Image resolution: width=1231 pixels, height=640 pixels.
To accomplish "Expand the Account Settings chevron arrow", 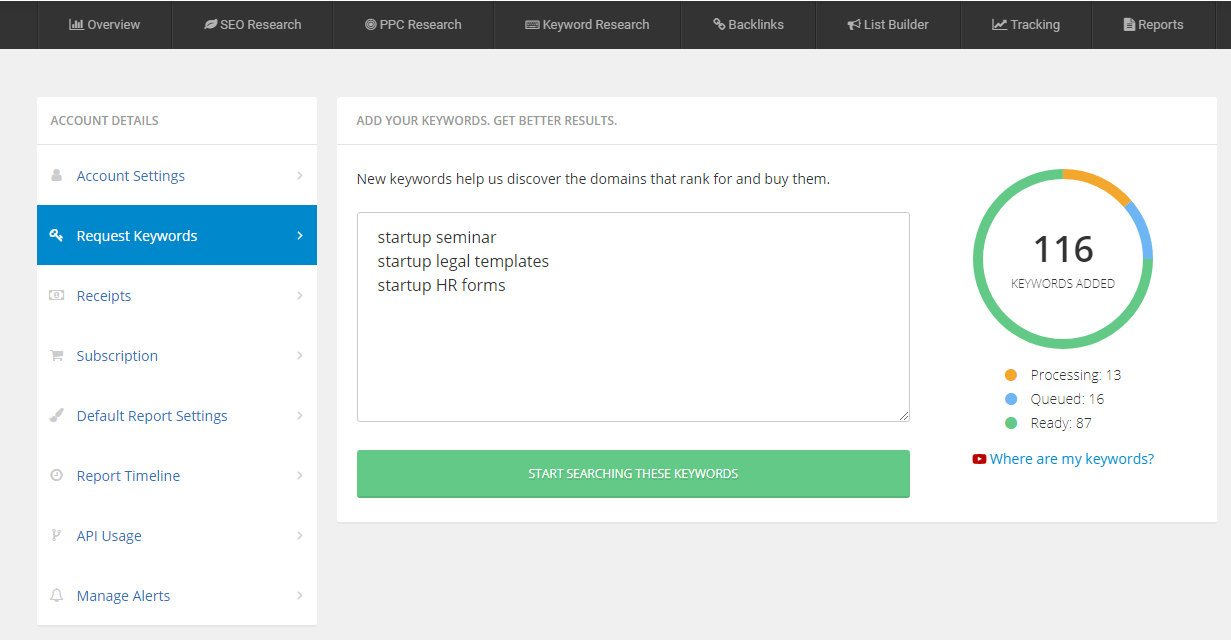I will tap(300, 175).
